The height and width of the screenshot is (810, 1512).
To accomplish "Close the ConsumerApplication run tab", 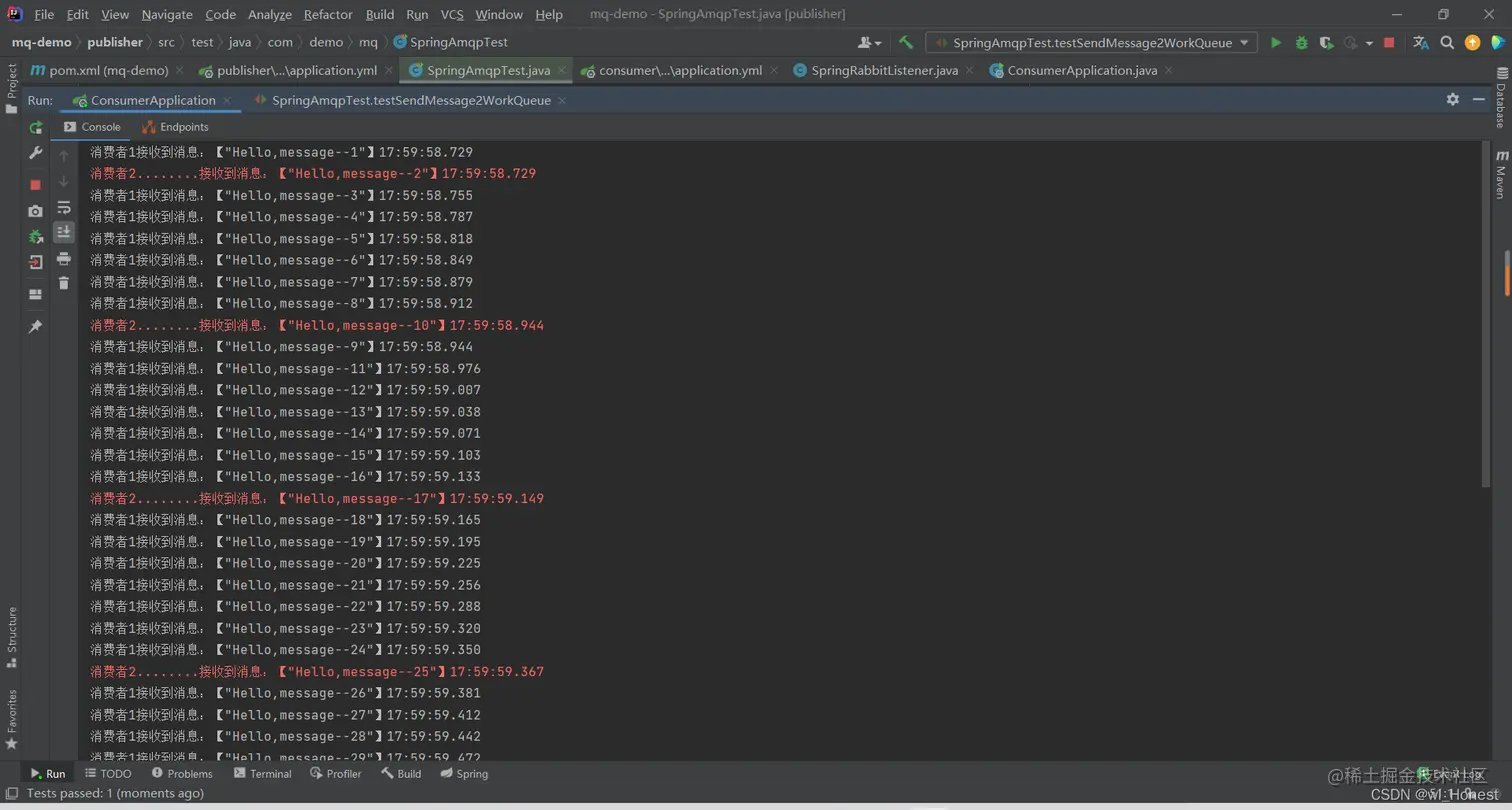I will (227, 100).
